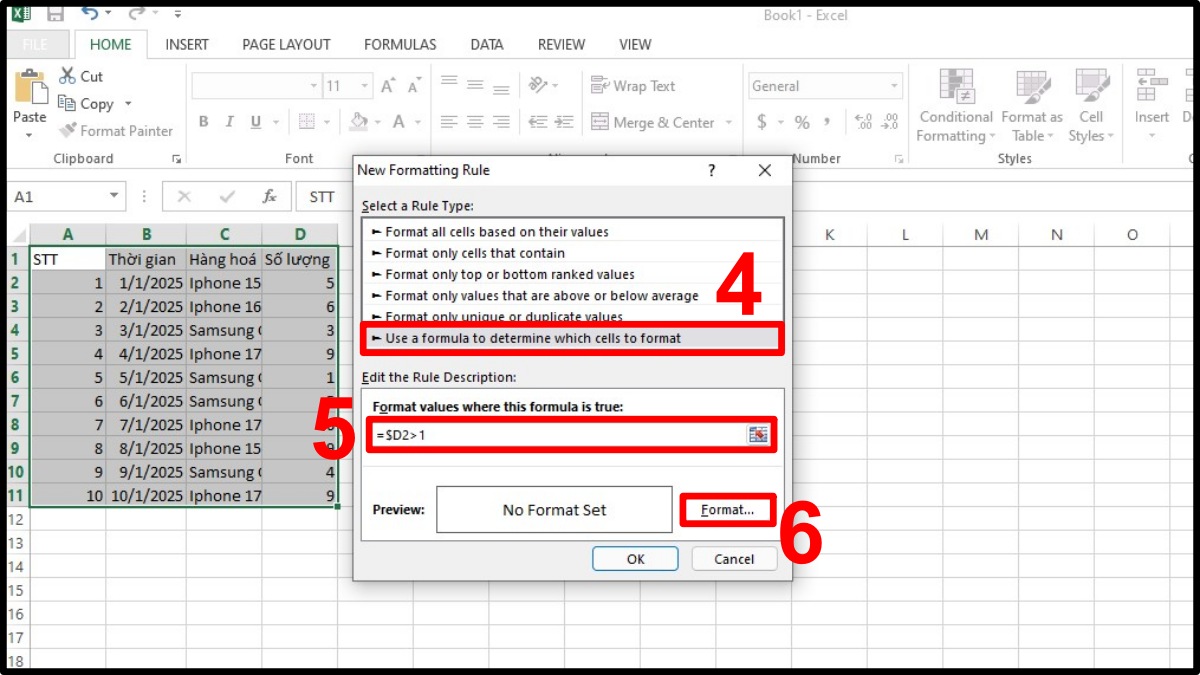Screen dimensions: 1200x675
Task: Click the dialog Help question mark
Action: pos(712,171)
